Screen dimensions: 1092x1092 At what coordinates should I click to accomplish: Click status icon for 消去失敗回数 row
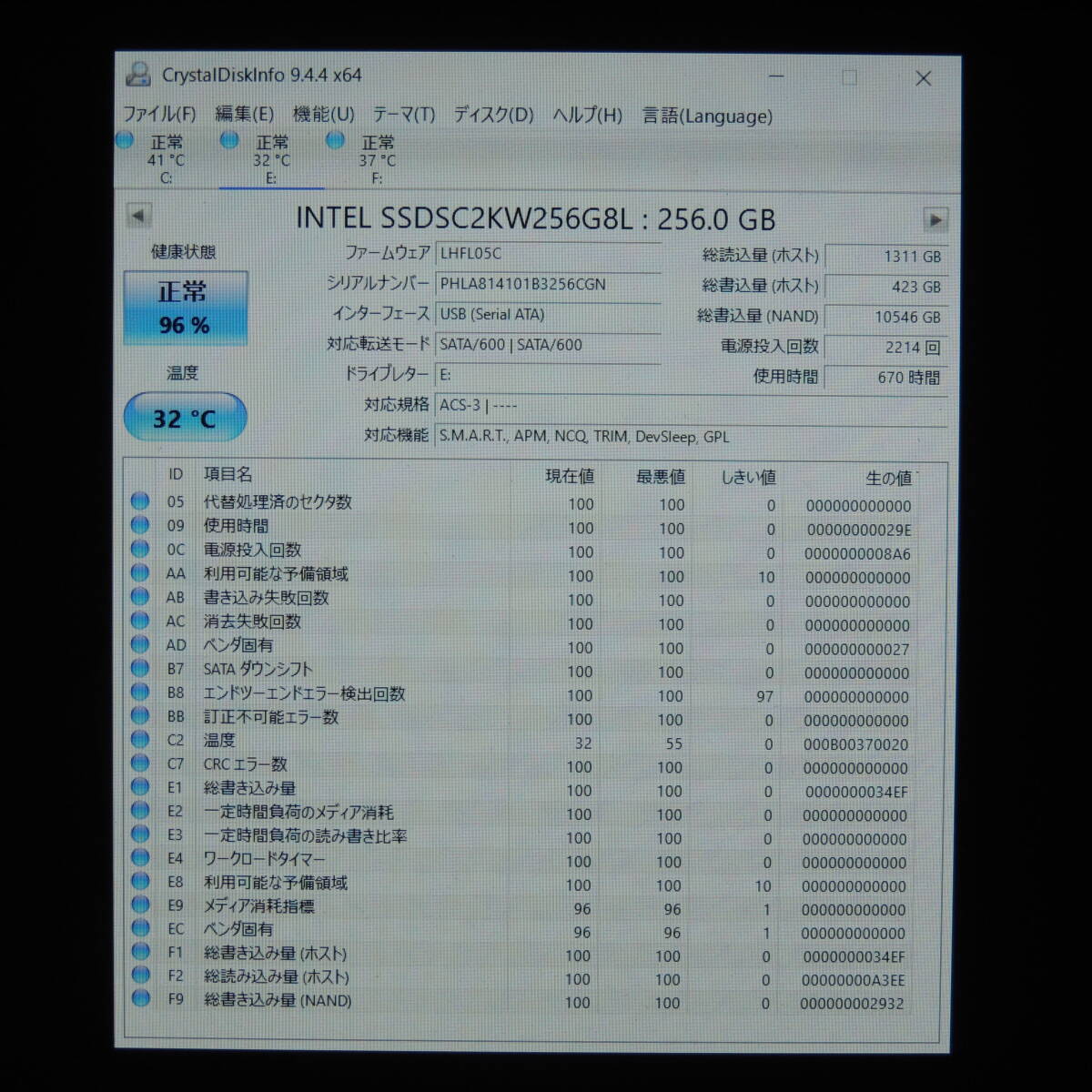(x=139, y=620)
